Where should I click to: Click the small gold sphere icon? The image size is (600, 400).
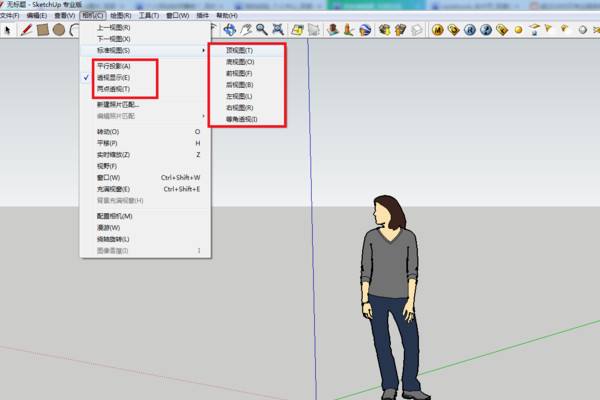click(518, 30)
